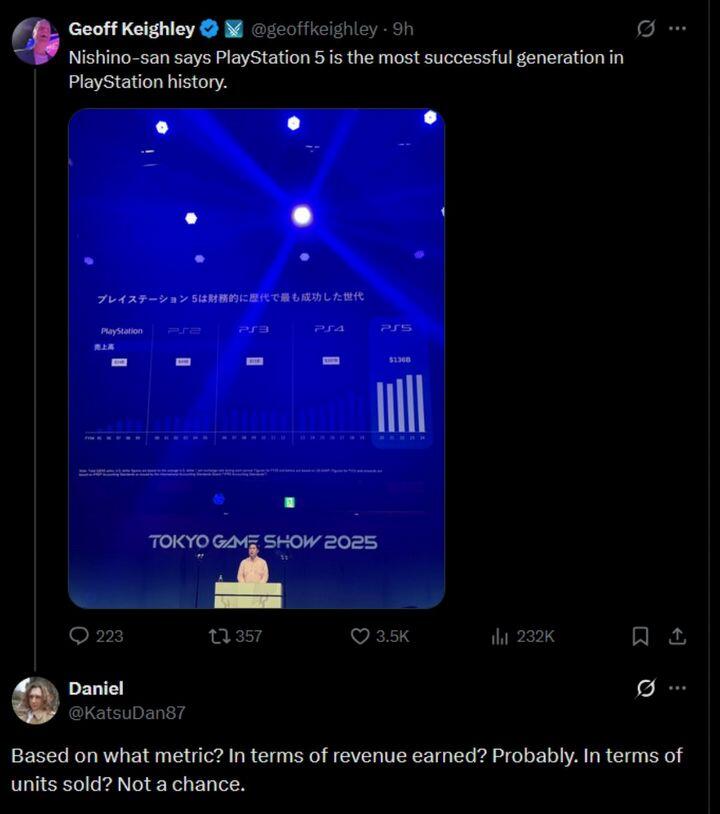Open Geoff Keighley's profile picture
Image resolution: width=720 pixels, height=814 pixels.
pyautogui.click(x=35, y=41)
